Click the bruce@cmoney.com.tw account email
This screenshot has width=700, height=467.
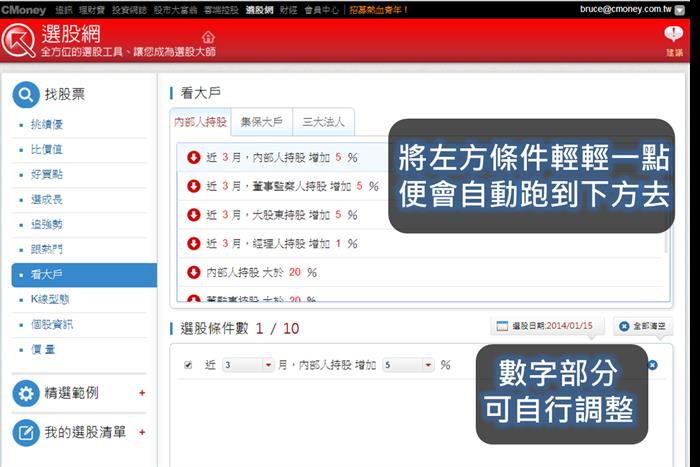coord(625,9)
